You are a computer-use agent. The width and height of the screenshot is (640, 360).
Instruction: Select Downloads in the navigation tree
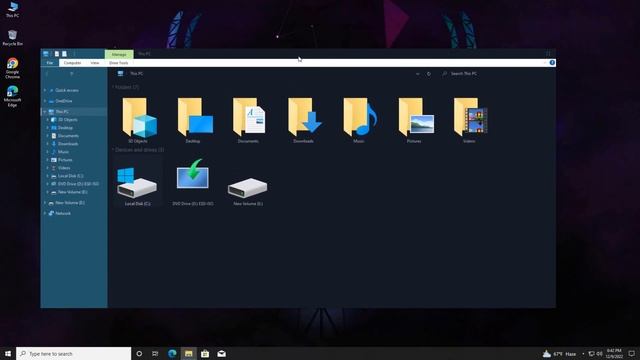pyautogui.click(x=68, y=144)
